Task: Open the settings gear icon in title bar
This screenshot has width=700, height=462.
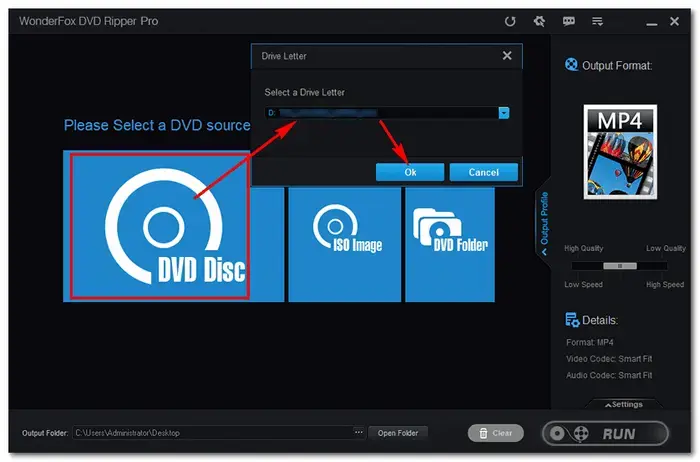Action: 539,21
